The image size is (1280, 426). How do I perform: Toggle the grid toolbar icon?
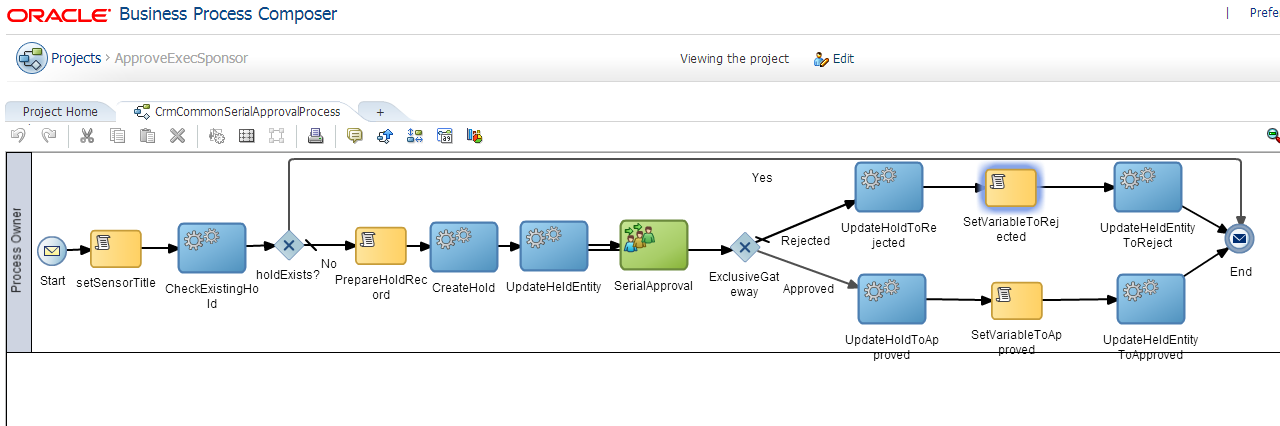tap(246, 136)
